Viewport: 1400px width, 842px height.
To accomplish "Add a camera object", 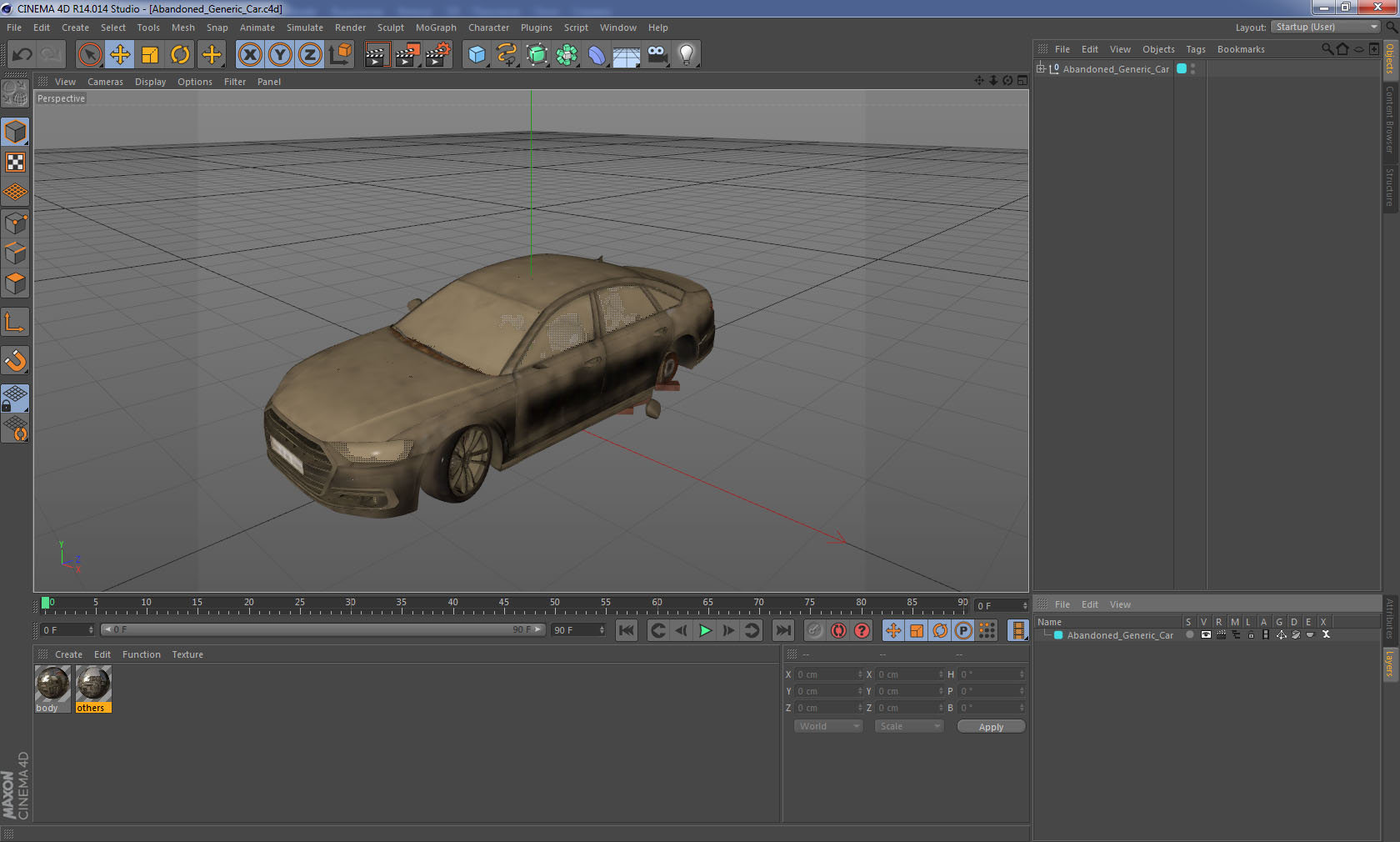I will pos(657,55).
